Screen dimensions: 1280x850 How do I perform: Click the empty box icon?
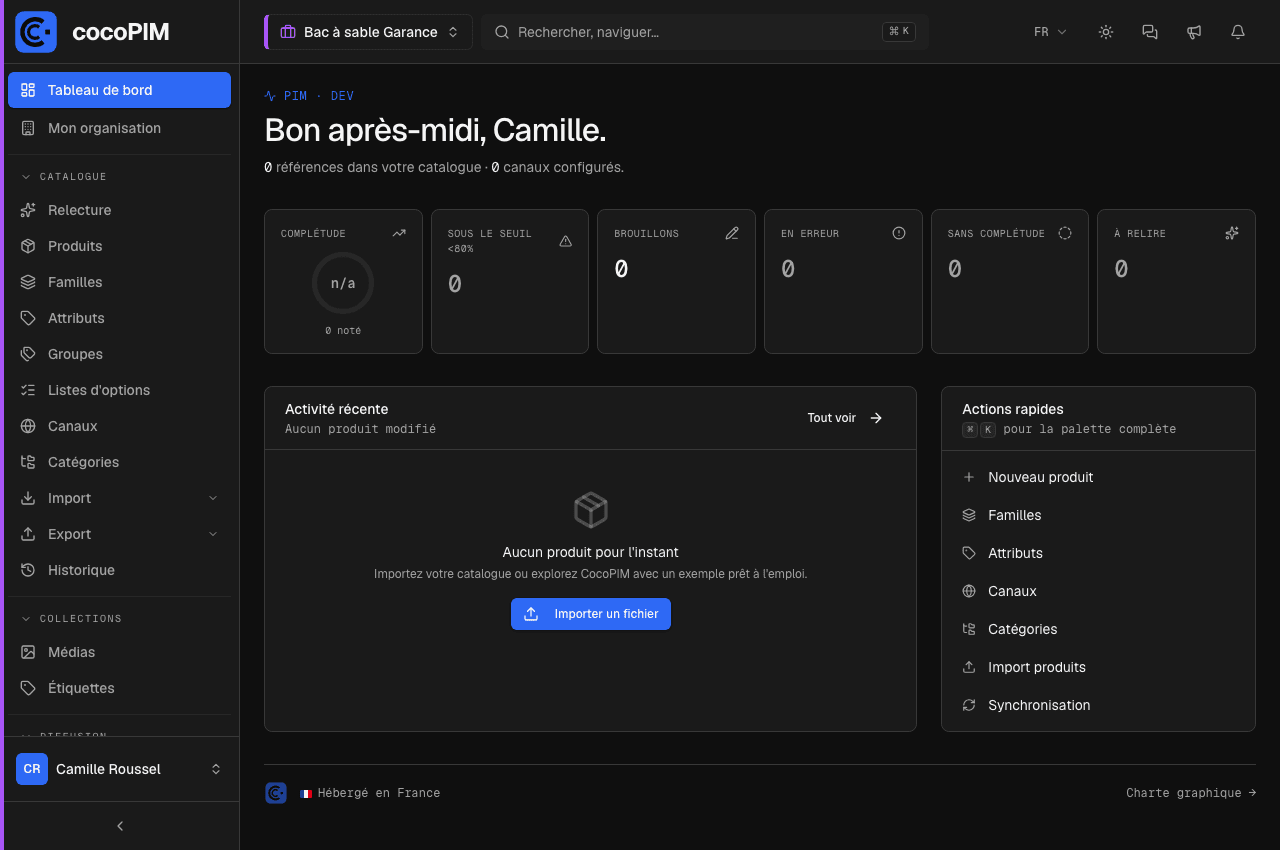591,510
